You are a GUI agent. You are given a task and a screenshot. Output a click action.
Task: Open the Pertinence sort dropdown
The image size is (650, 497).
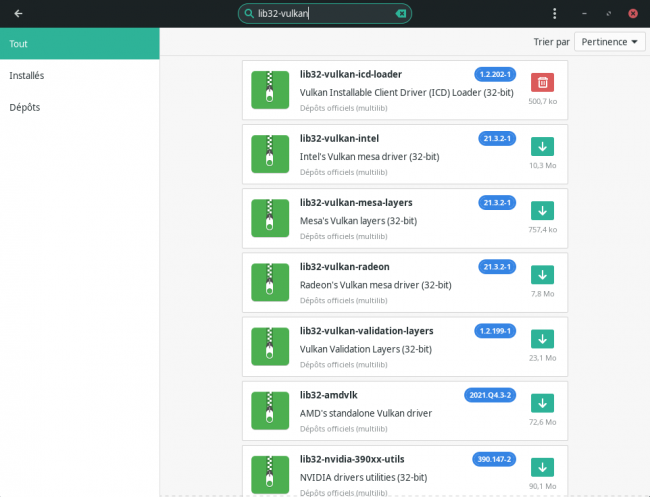(x=609, y=42)
